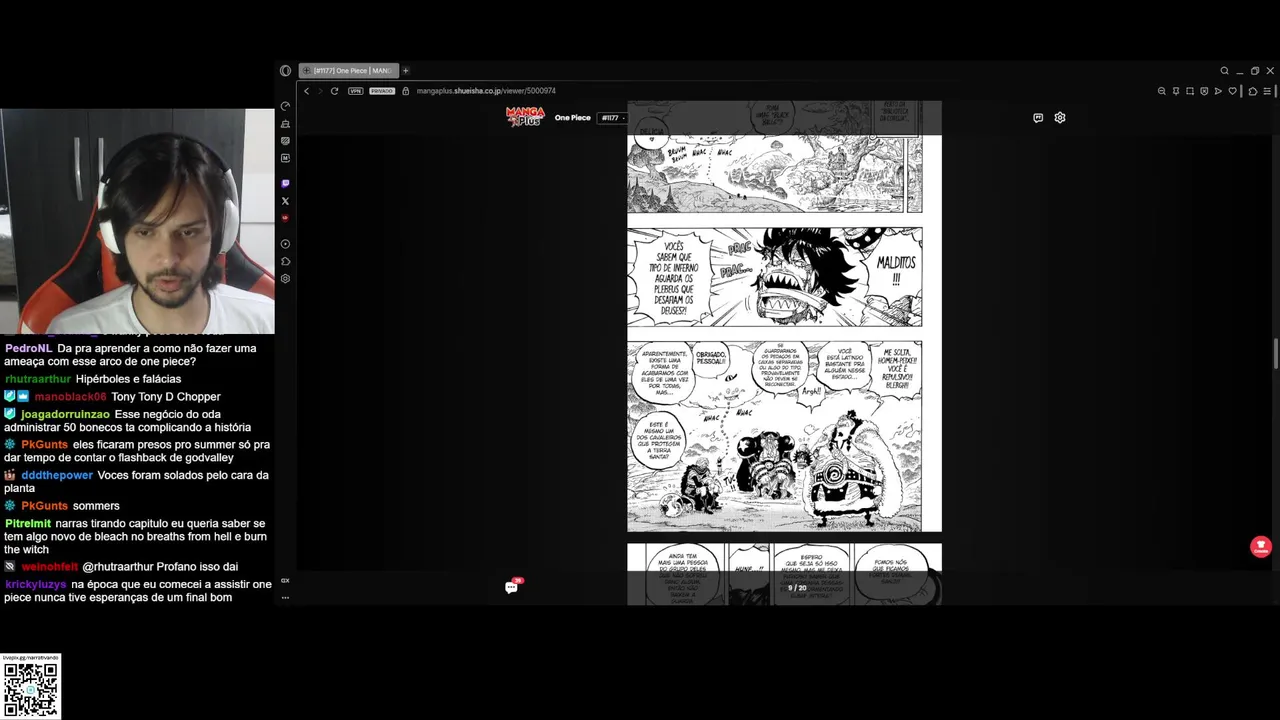Image resolution: width=1280 pixels, height=720 pixels.
Task: Click the zoom-out magnifier toolbar icon
Action: point(1162,91)
